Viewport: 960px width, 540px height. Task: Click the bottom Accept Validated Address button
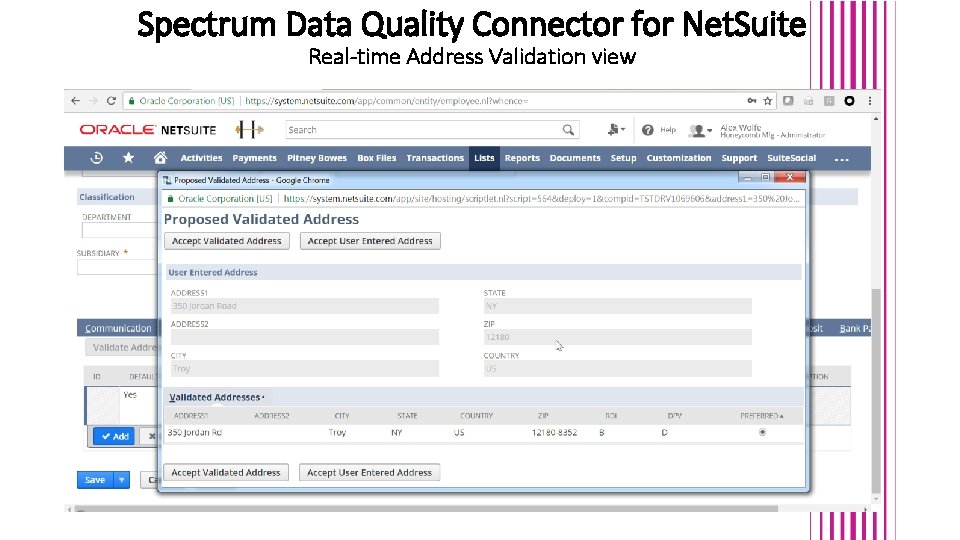(x=226, y=473)
